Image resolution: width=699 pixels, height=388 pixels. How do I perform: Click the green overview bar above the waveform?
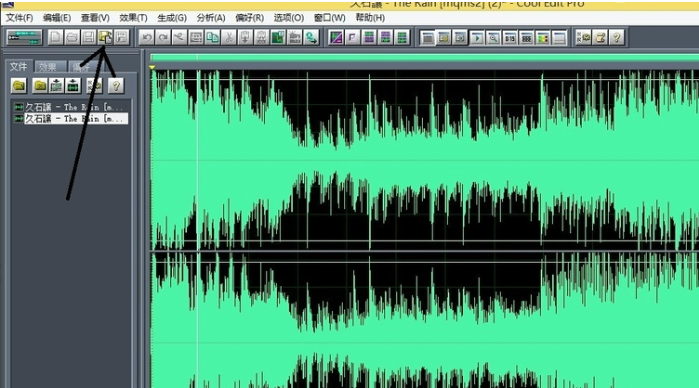click(424, 58)
